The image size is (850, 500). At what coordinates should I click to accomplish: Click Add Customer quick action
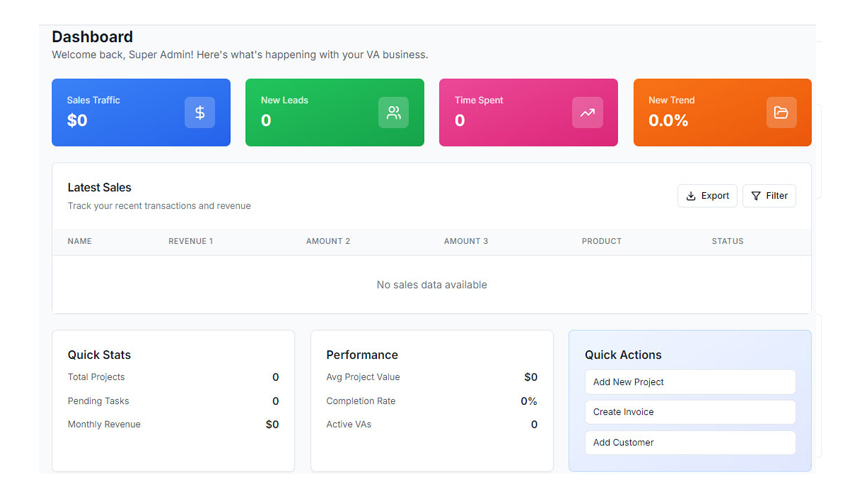[690, 443]
